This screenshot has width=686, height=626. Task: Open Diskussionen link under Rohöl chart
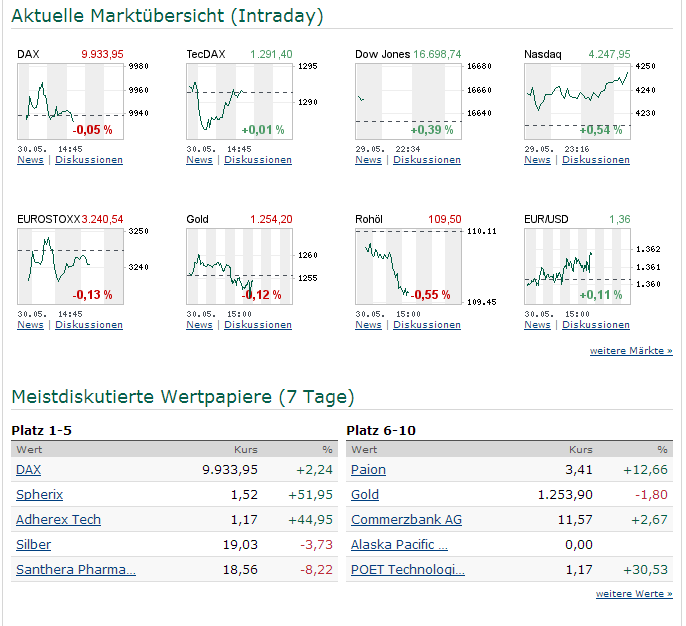point(427,325)
